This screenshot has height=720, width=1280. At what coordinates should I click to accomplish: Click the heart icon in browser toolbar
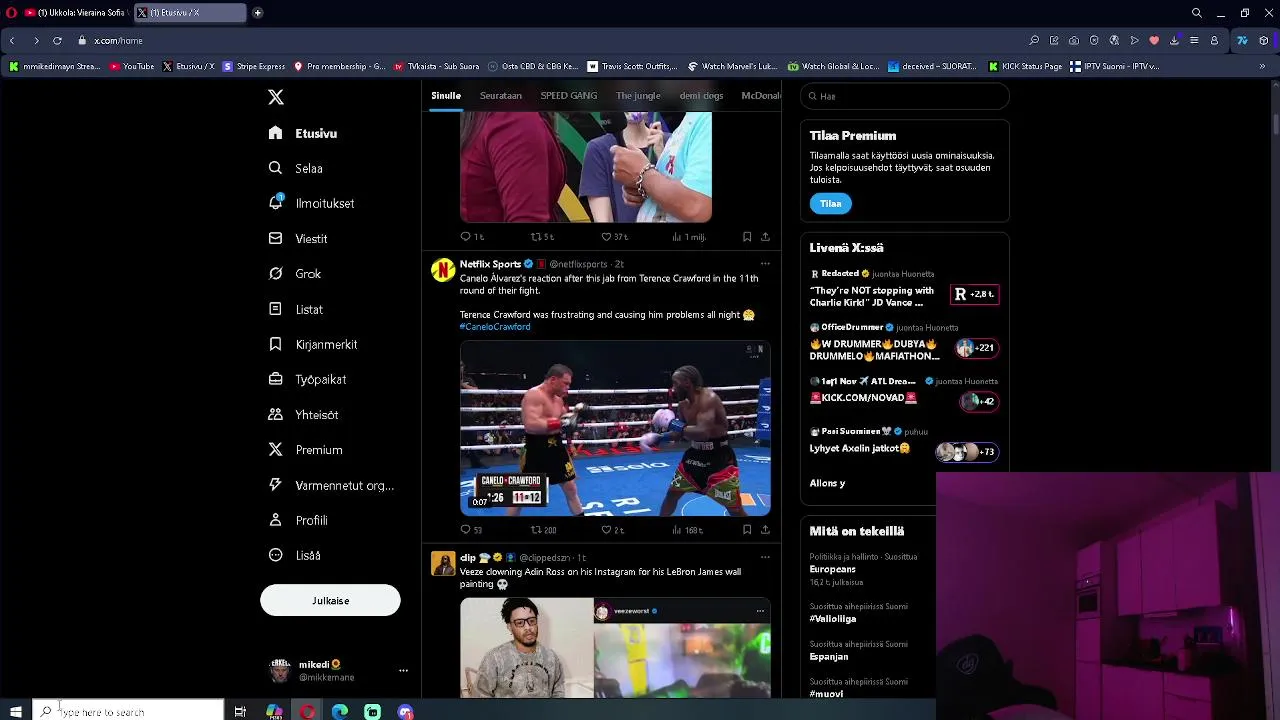(x=1154, y=41)
